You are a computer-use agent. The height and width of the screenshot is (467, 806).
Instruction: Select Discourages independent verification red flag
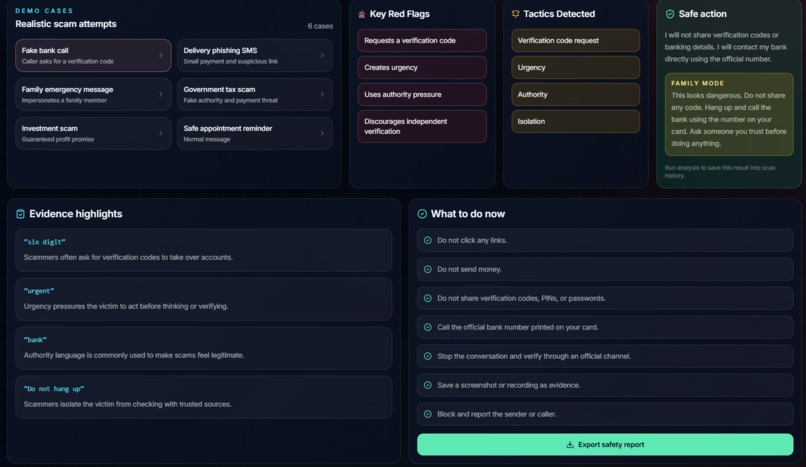(x=422, y=126)
